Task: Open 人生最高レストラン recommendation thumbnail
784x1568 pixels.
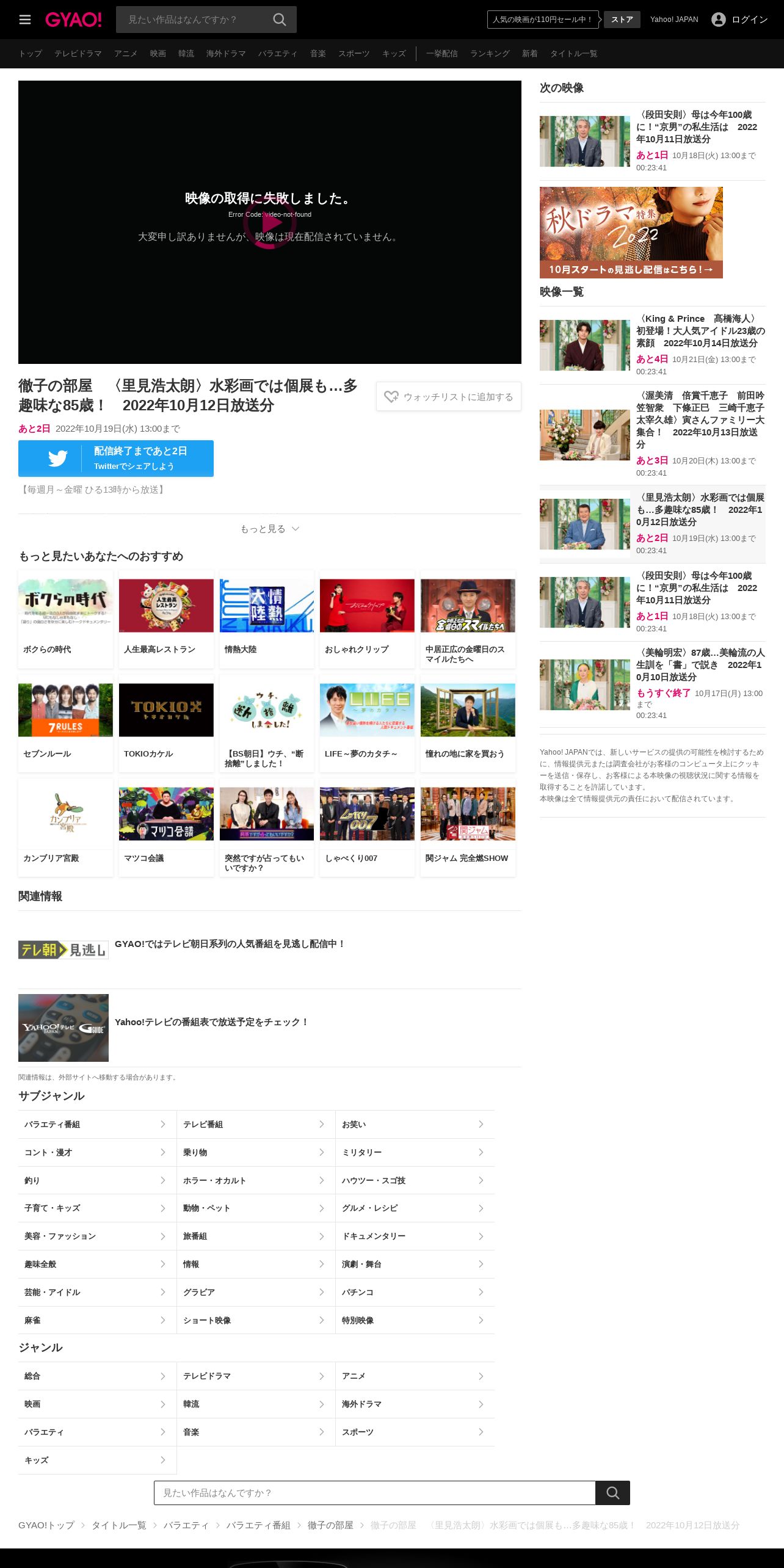Action: click(x=166, y=606)
